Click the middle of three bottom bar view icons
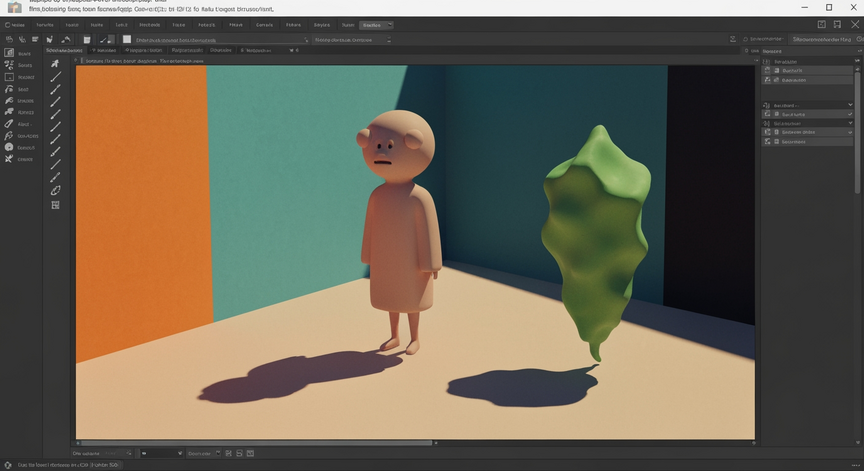The width and height of the screenshot is (864, 471). (239, 453)
